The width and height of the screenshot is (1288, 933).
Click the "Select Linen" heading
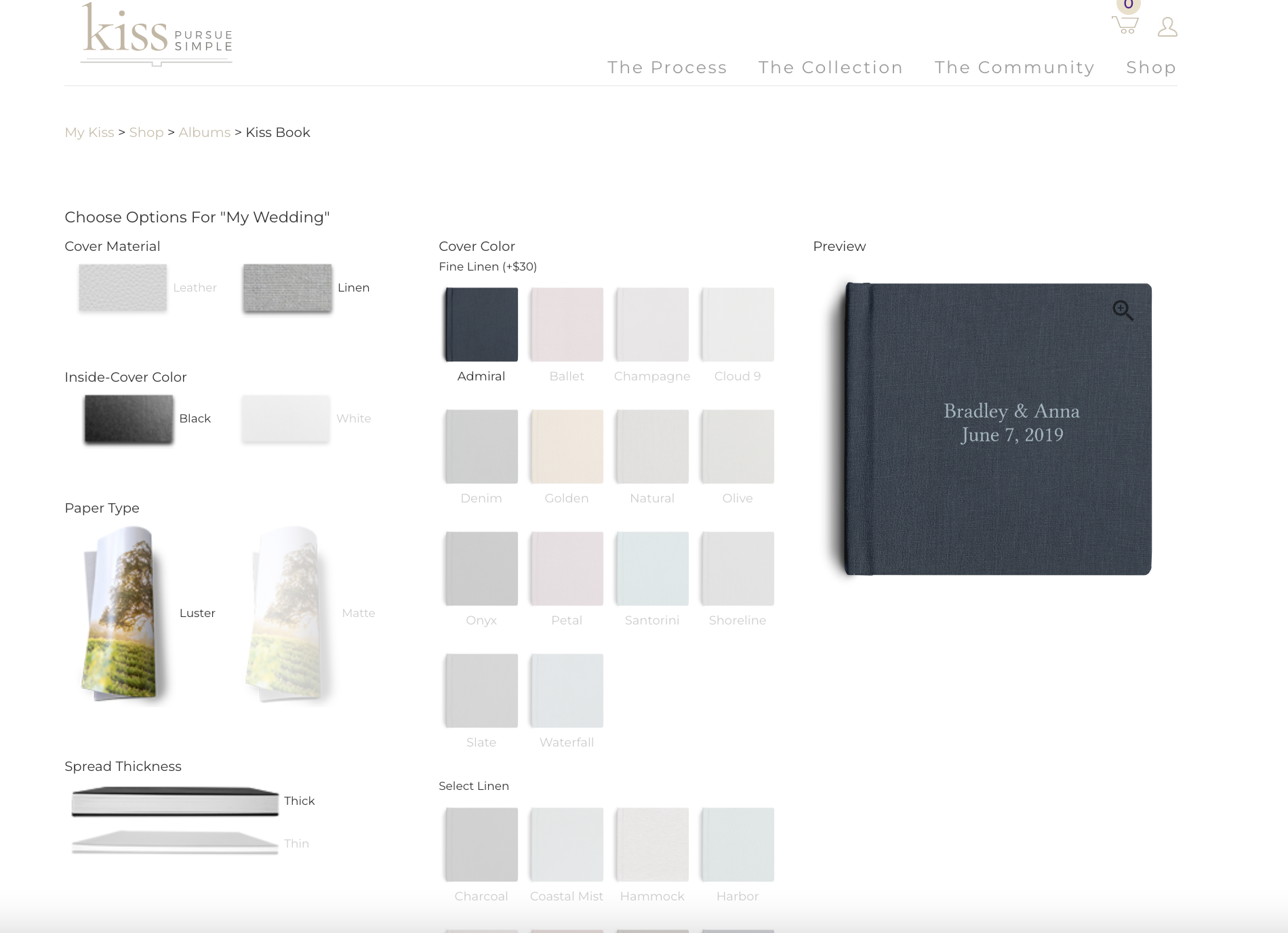pyautogui.click(x=474, y=786)
